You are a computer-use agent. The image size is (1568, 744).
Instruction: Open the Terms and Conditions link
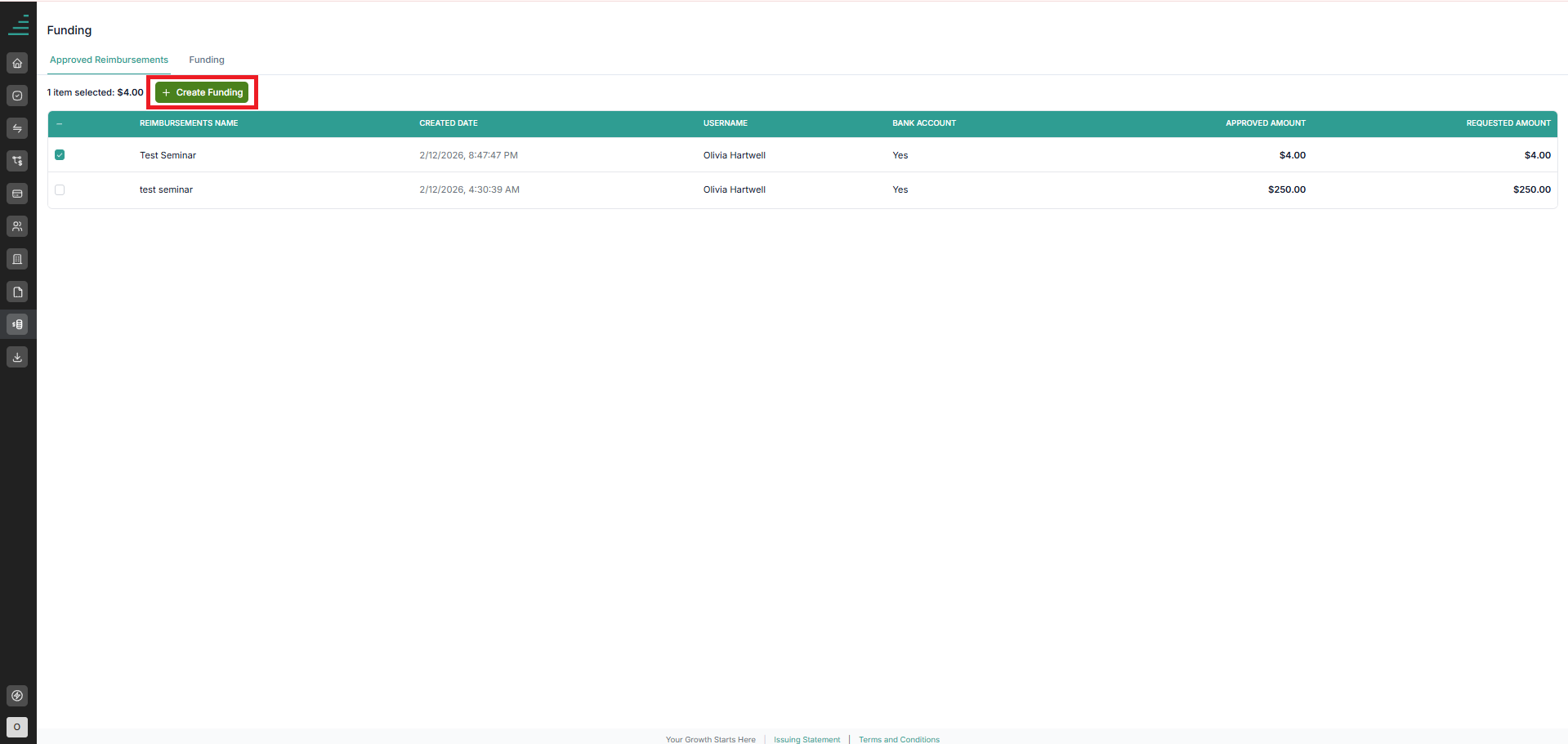click(899, 739)
